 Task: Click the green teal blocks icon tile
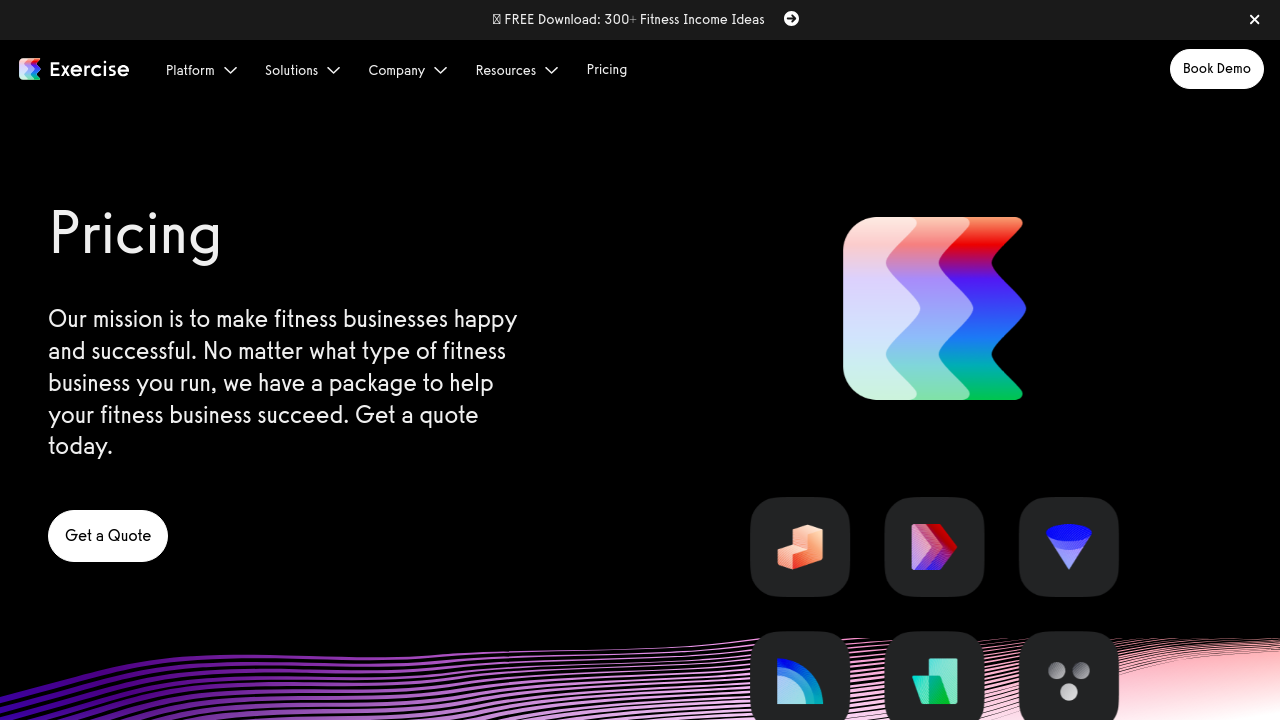[934, 678]
